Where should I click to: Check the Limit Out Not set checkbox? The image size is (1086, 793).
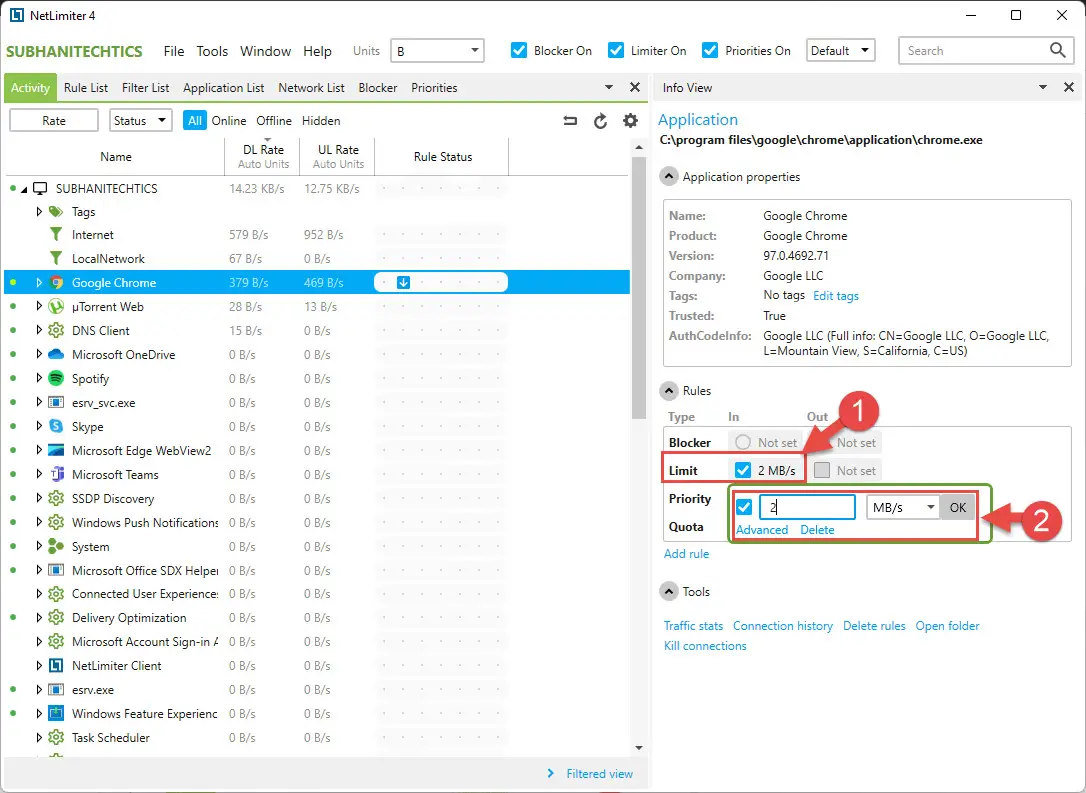coord(822,470)
